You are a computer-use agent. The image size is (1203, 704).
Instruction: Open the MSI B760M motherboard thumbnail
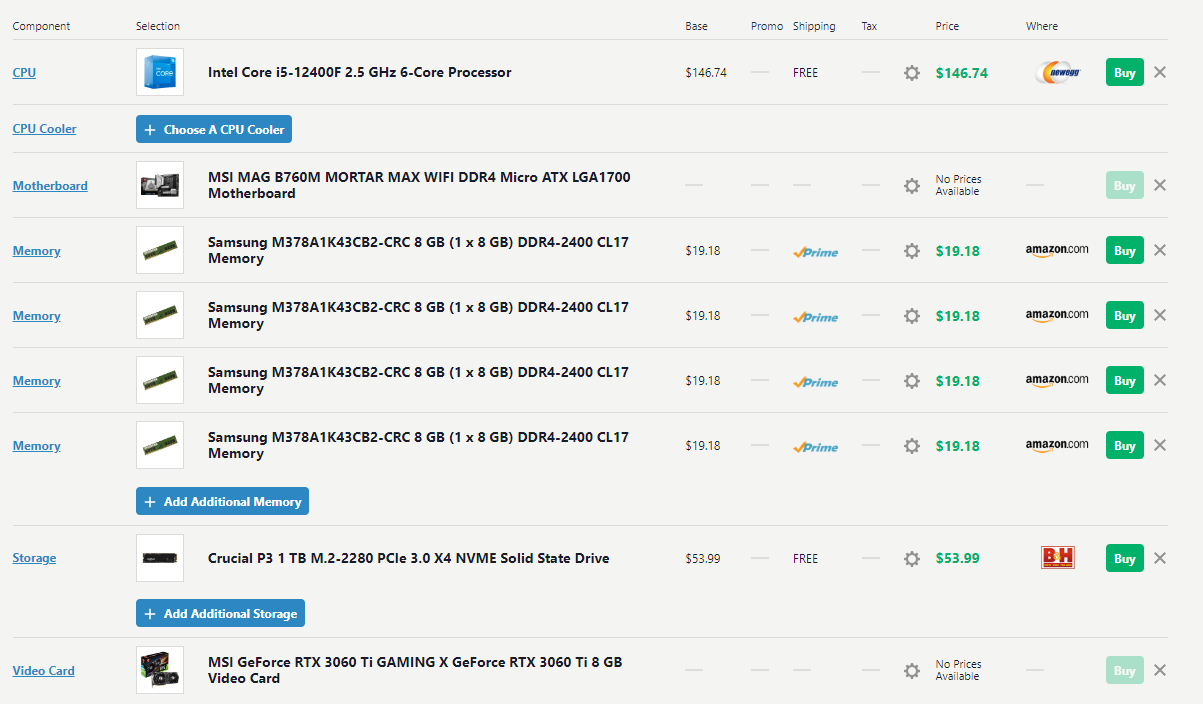160,185
